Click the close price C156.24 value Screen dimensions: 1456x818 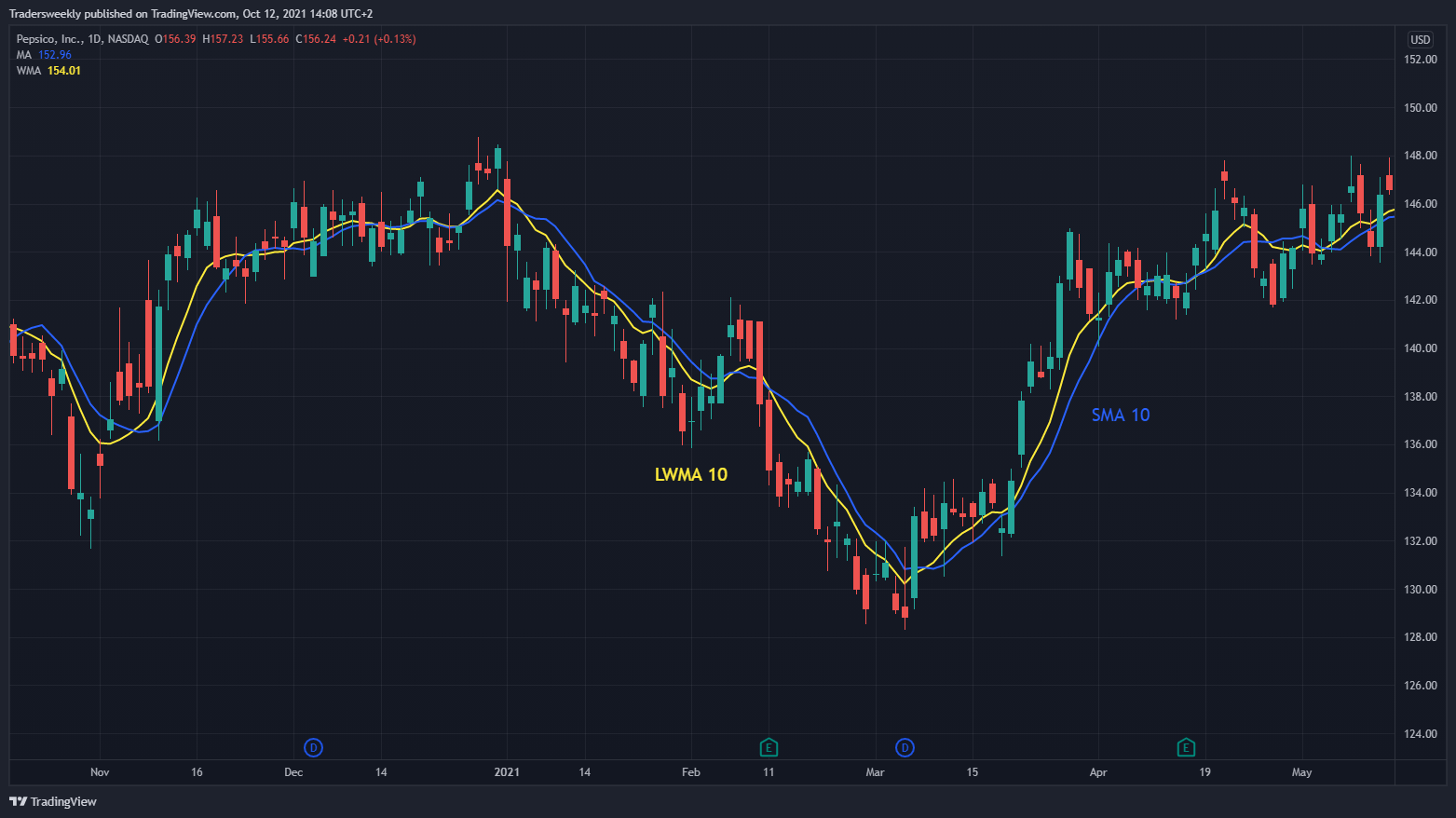tap(316, 39)
